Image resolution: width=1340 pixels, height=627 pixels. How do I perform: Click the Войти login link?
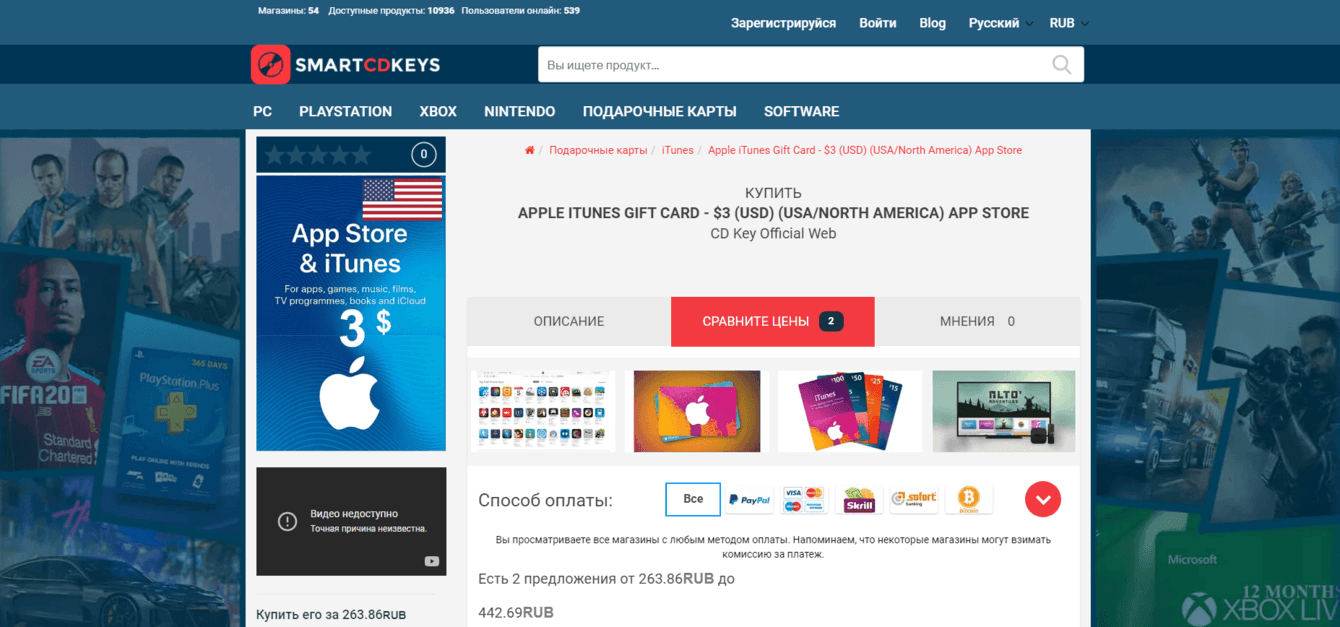coord(878,23)
